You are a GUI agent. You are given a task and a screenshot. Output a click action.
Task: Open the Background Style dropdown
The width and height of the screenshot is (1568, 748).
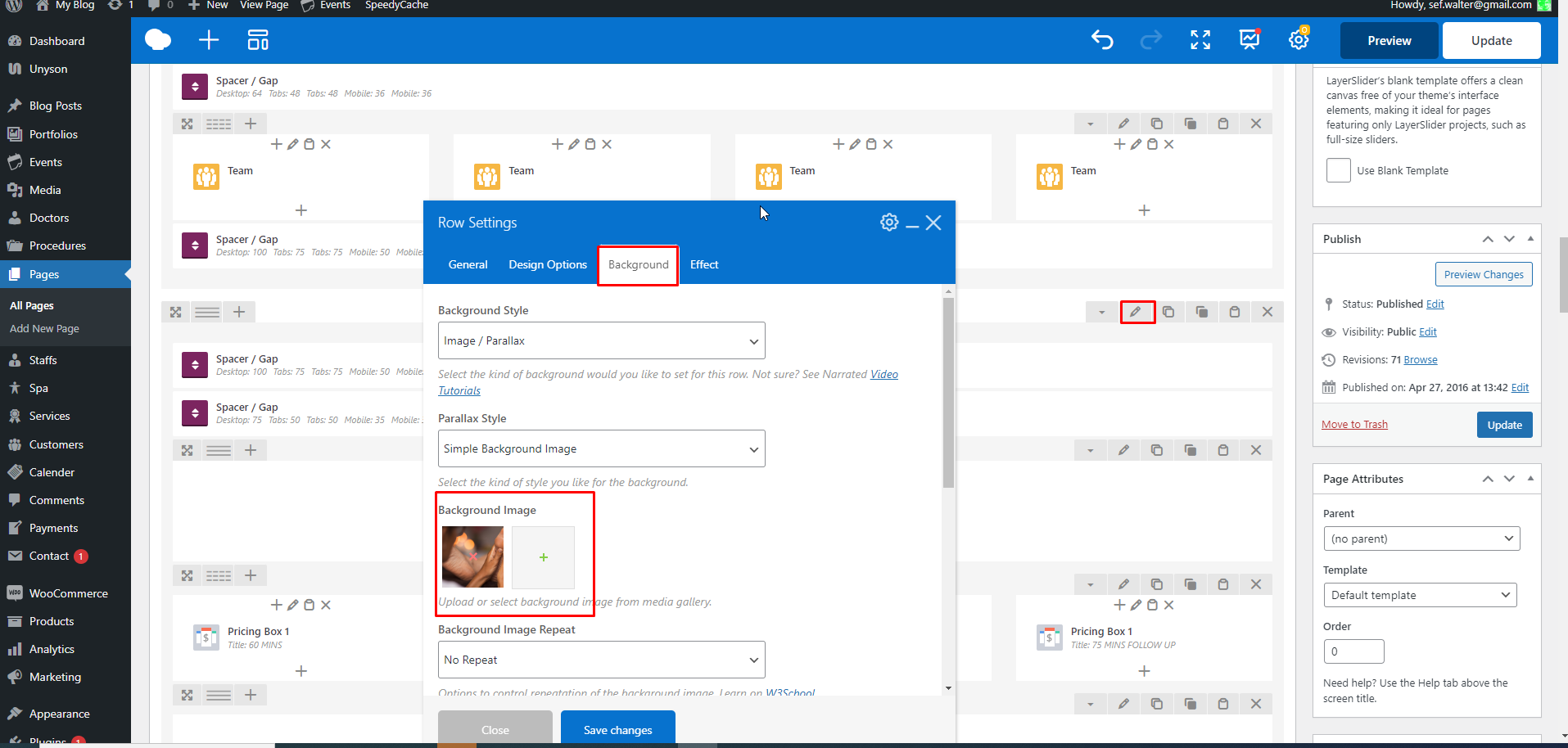(602, 340)
